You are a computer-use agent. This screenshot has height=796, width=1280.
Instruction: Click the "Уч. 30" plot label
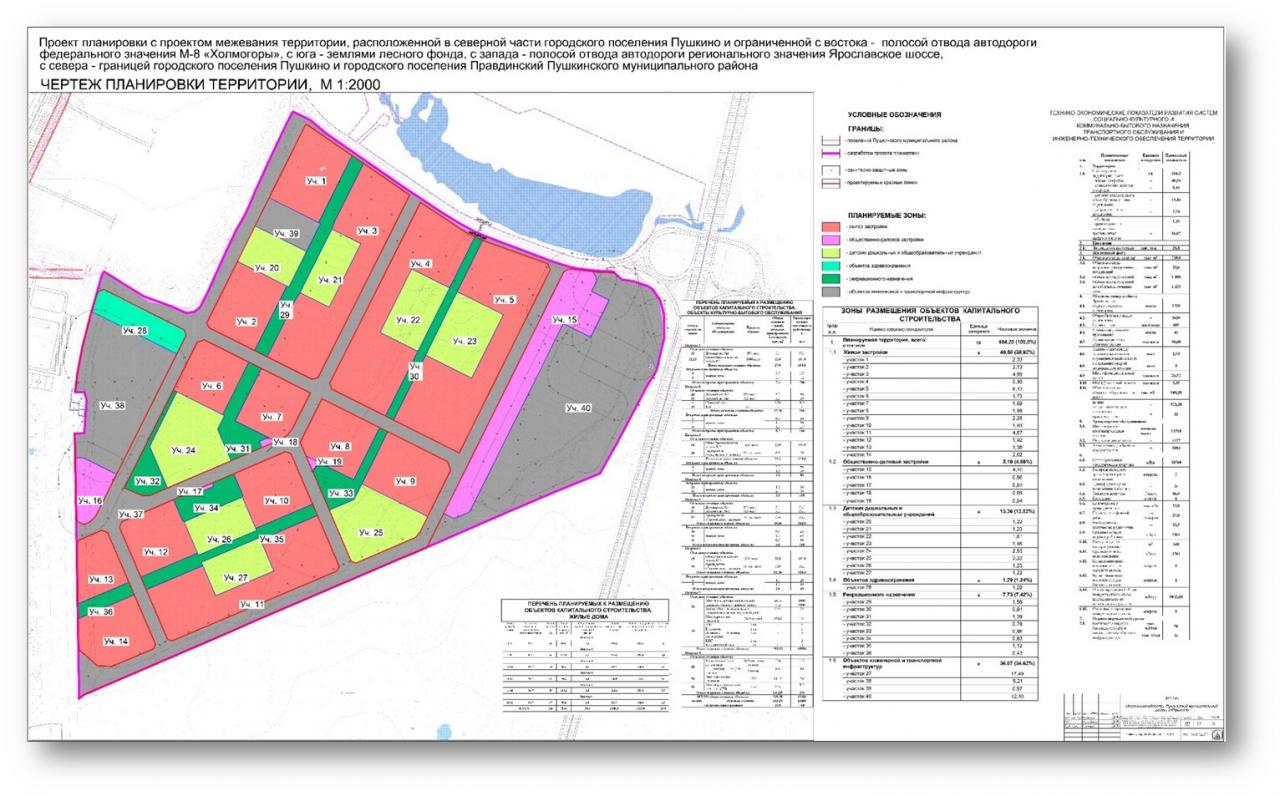413,371
